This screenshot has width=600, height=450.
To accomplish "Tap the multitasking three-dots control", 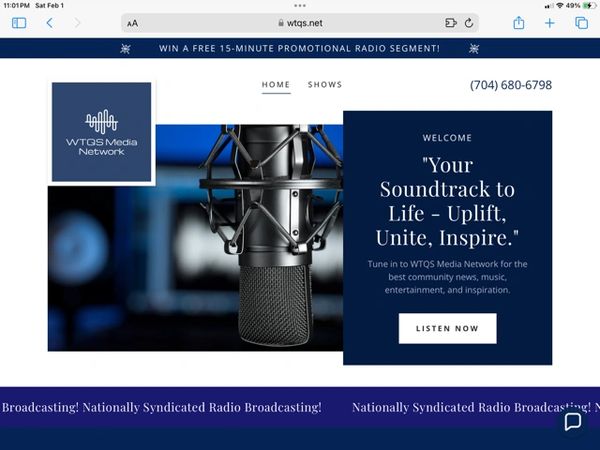I will tap(300, 5).
